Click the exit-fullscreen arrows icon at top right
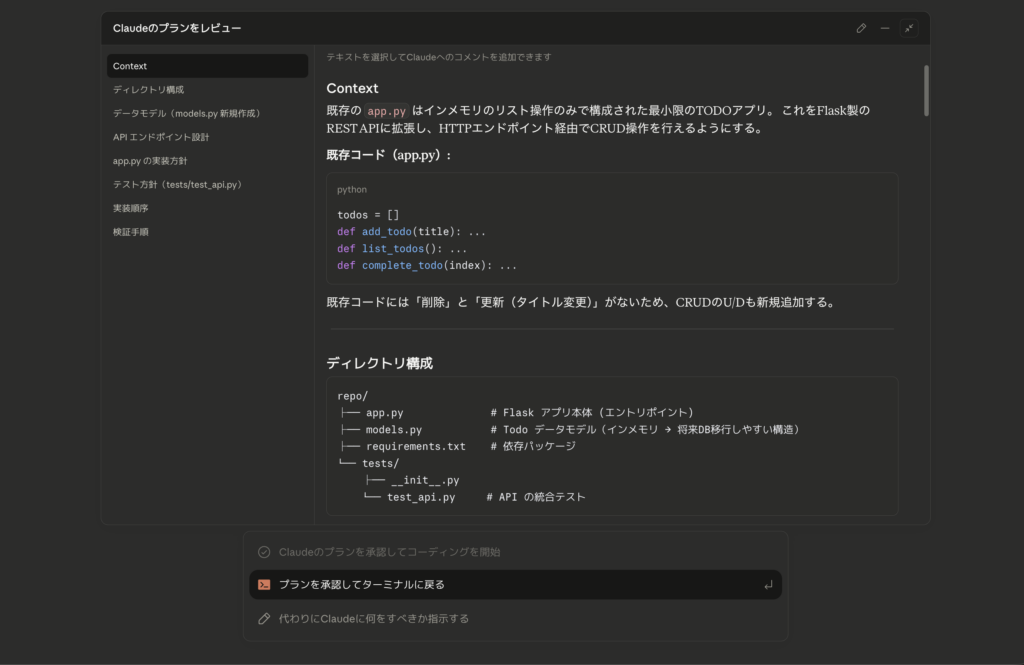This screenshot has width=1024, height=665. (x=908, y=28)
